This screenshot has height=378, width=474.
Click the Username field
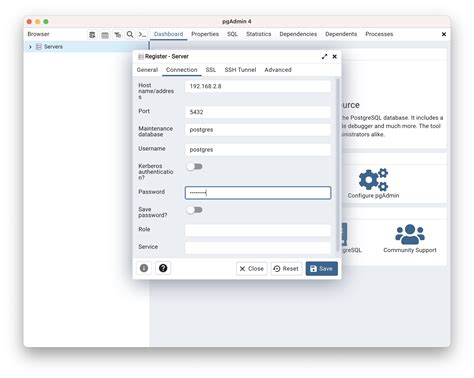point(258,150)
